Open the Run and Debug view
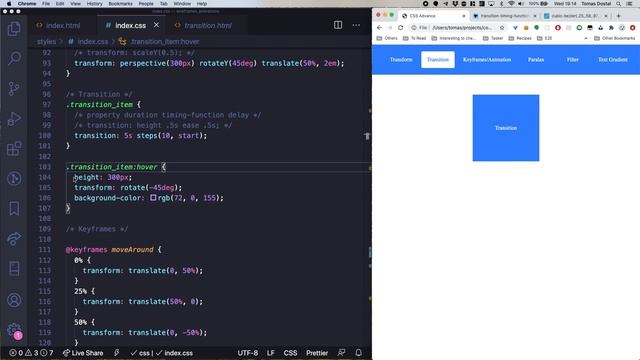This screenshot has height=360, width=640. click(14, 118)
